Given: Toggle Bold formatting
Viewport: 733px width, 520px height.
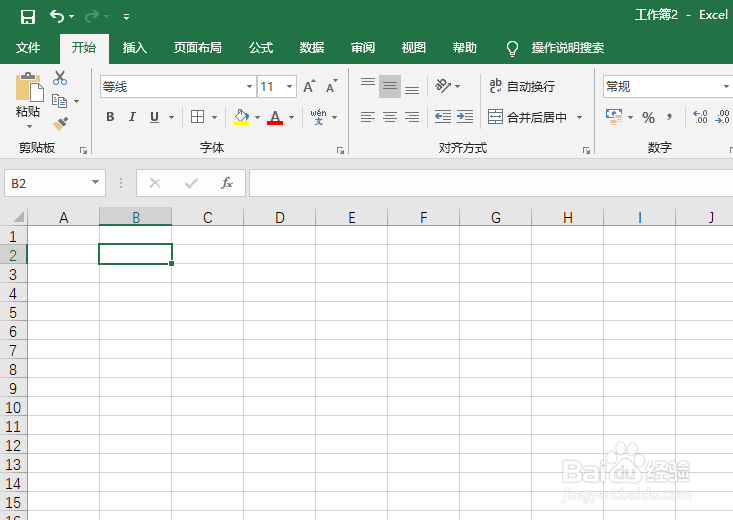Looking at the screenshot, I should (110, 117).
